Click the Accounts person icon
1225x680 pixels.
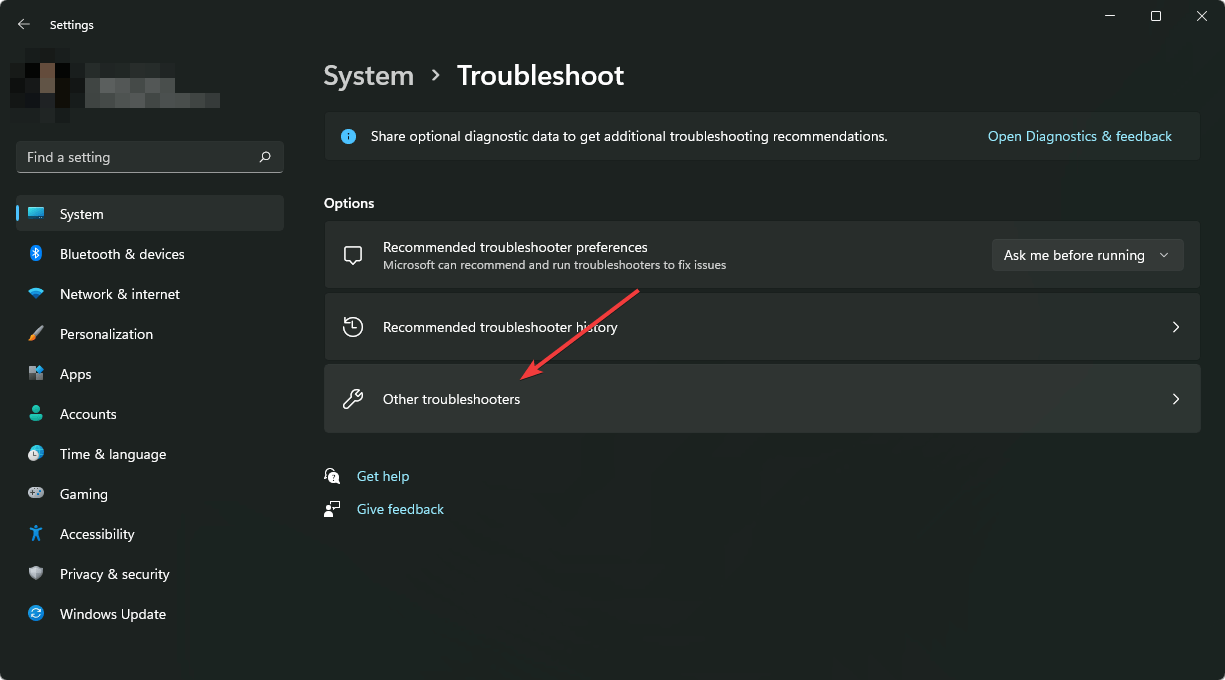36,414
